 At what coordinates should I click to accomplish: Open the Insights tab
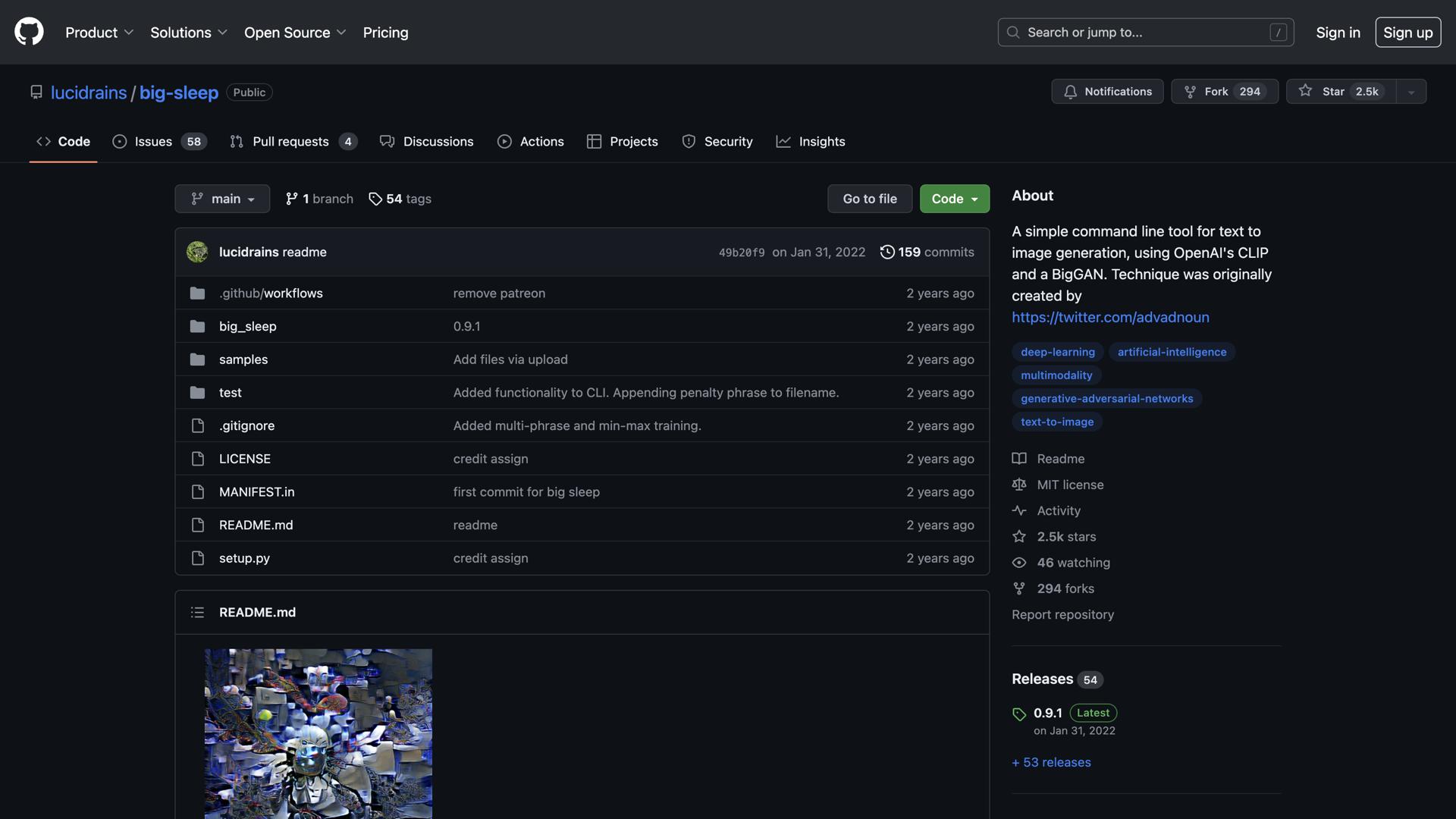click(811, 142)
